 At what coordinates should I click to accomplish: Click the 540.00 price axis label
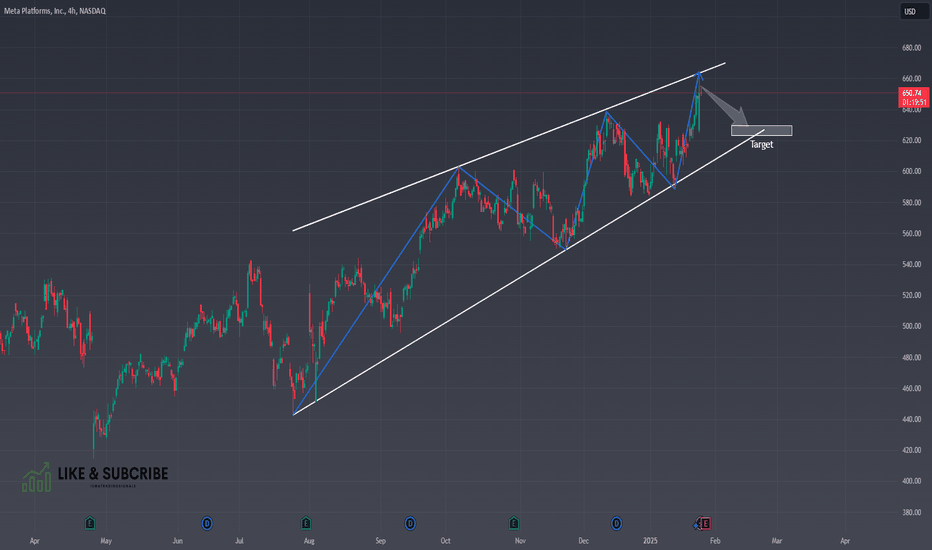[x=911, y=264]
